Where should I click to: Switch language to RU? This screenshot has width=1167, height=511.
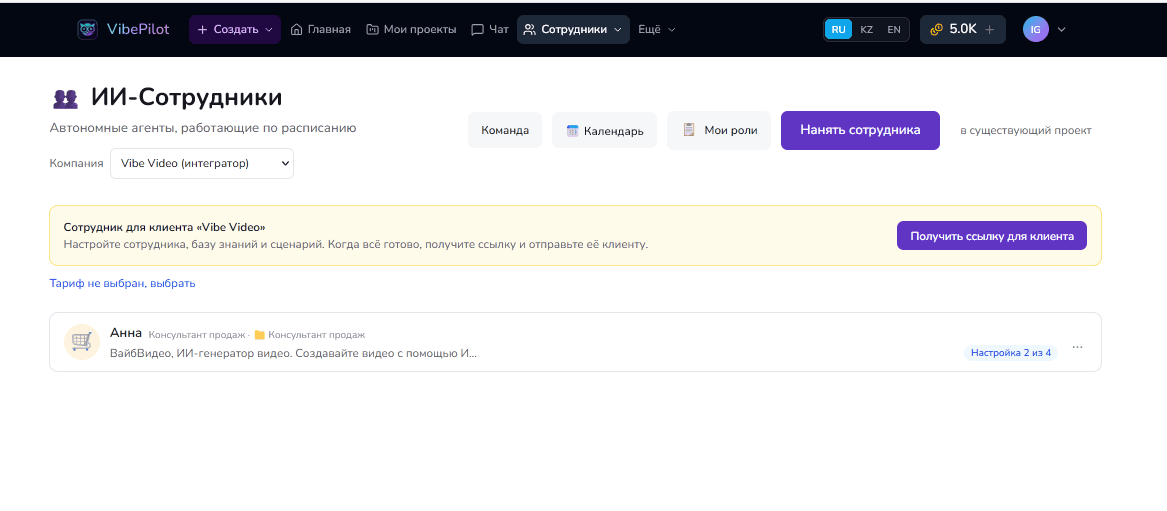pyautogui.click(x=839, y=30)
